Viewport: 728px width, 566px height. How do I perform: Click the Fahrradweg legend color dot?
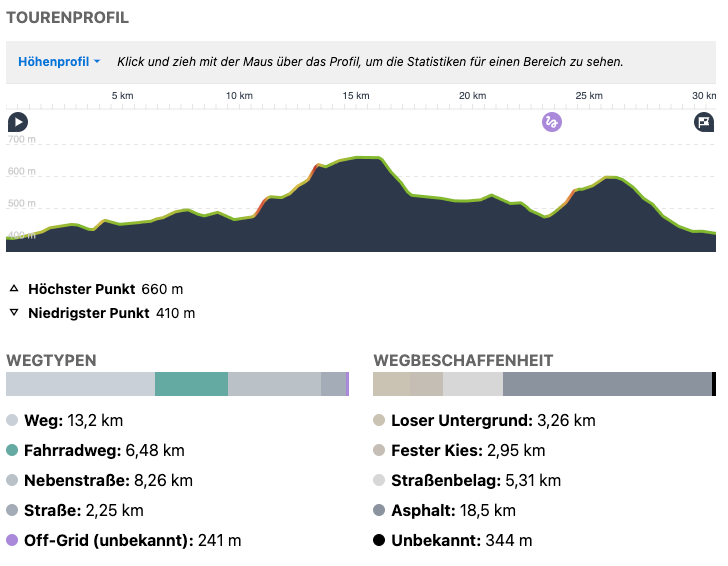(x=13, y=451)
